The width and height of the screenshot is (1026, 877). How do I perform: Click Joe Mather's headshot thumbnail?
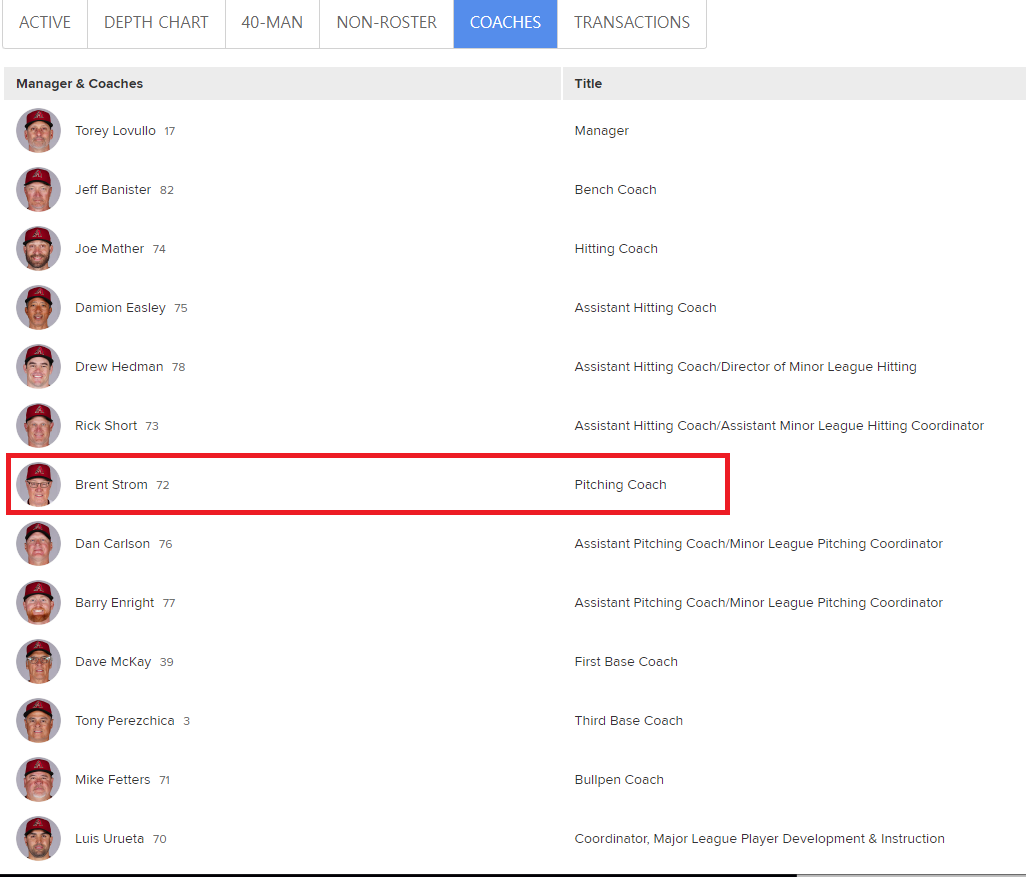pyautogui.click(x=38, y=249)
